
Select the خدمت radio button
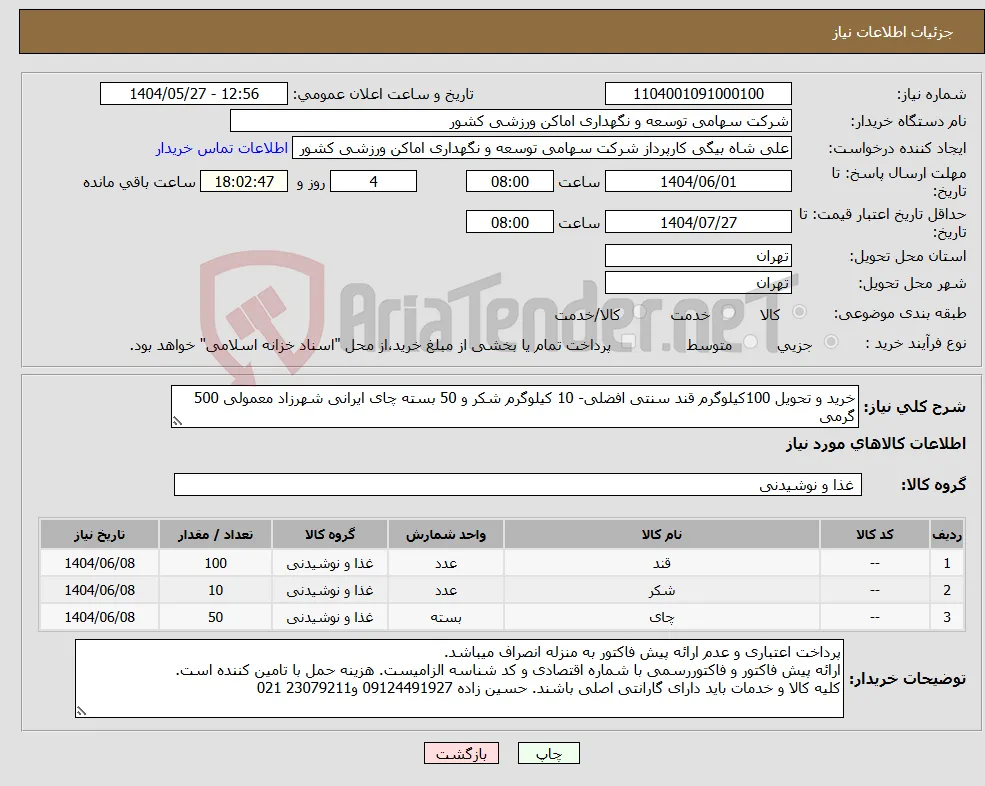(729, 312)
